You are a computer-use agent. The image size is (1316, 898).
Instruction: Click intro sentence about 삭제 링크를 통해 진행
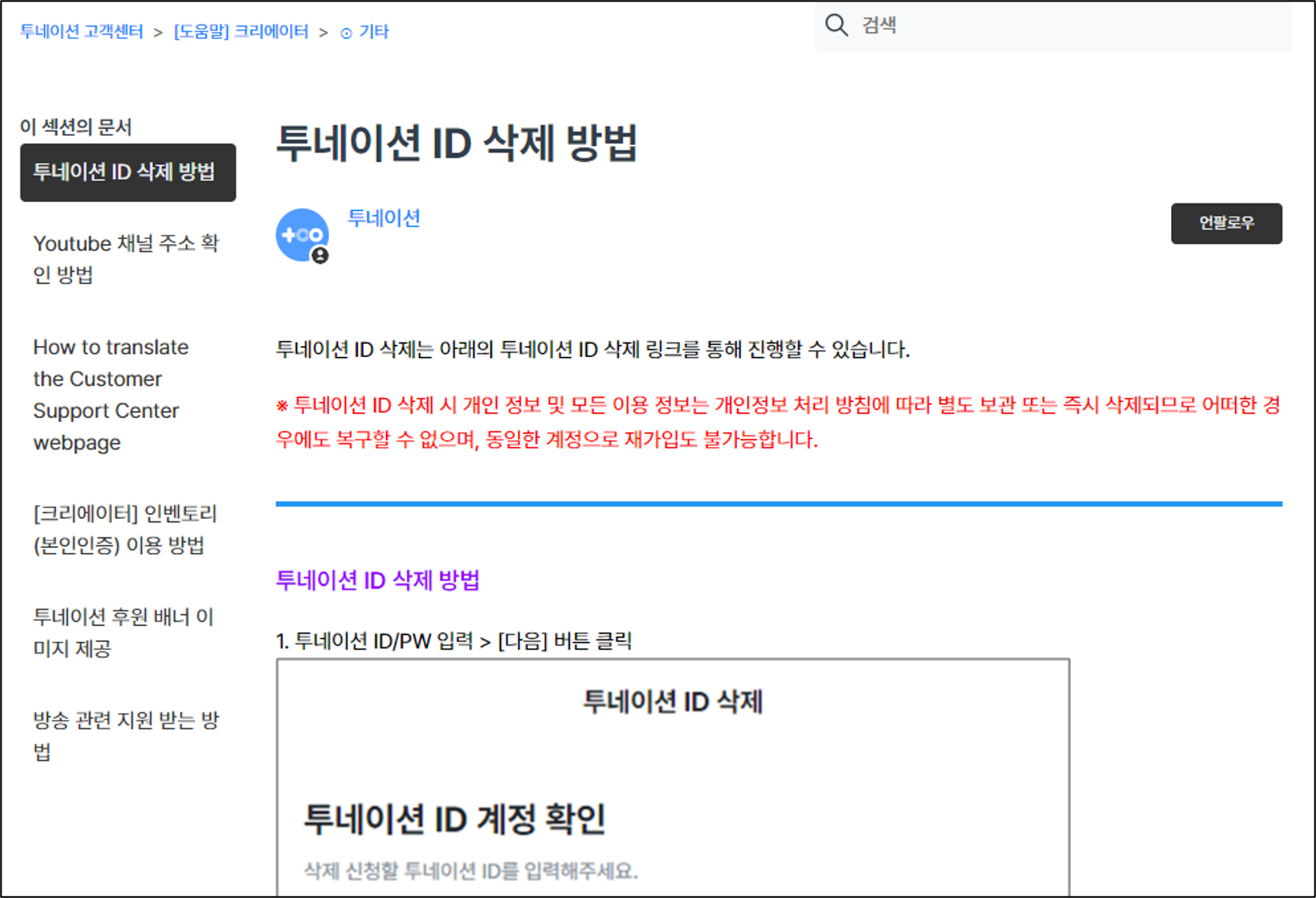coord(593,349)
